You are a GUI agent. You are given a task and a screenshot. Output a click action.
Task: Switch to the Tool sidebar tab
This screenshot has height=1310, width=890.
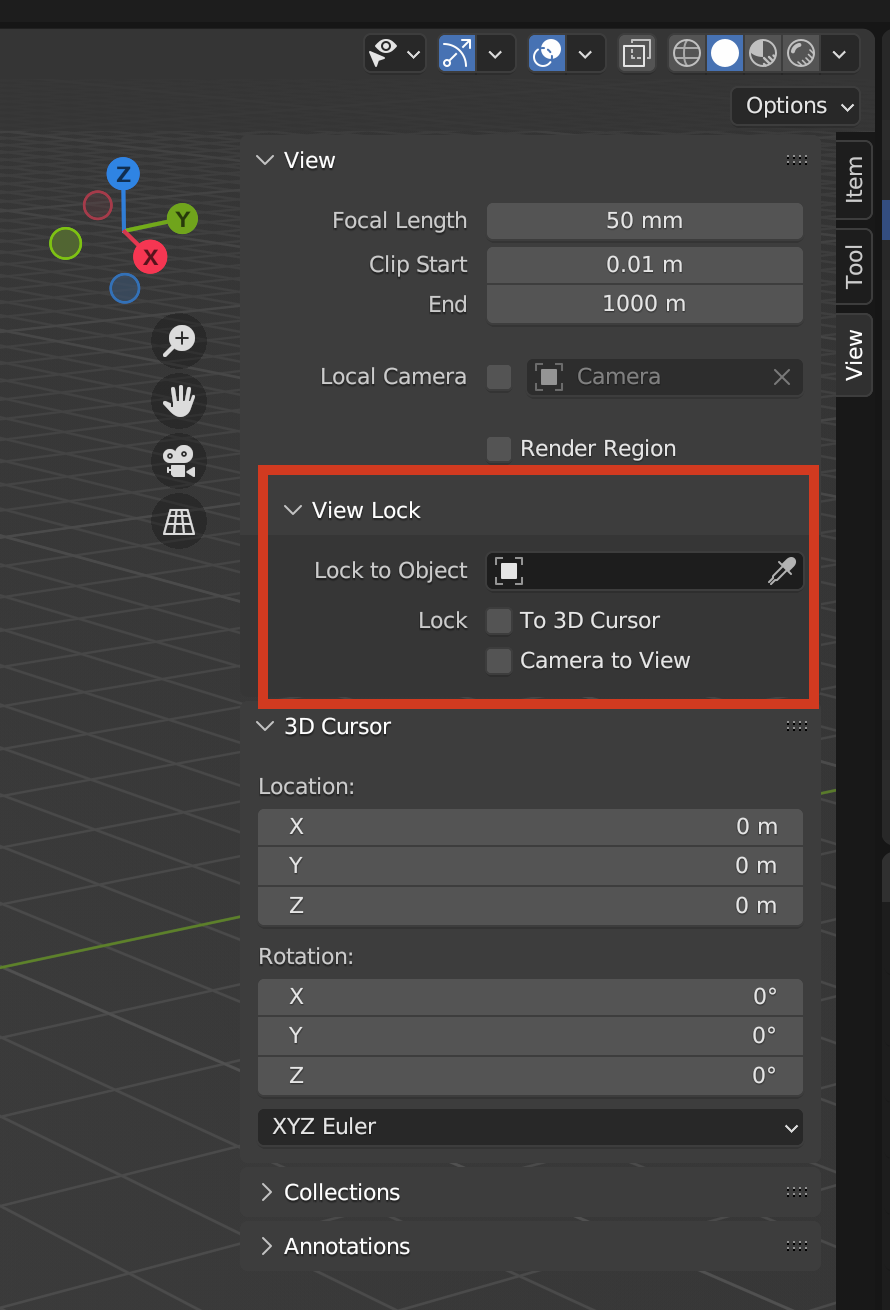point(854,266)
